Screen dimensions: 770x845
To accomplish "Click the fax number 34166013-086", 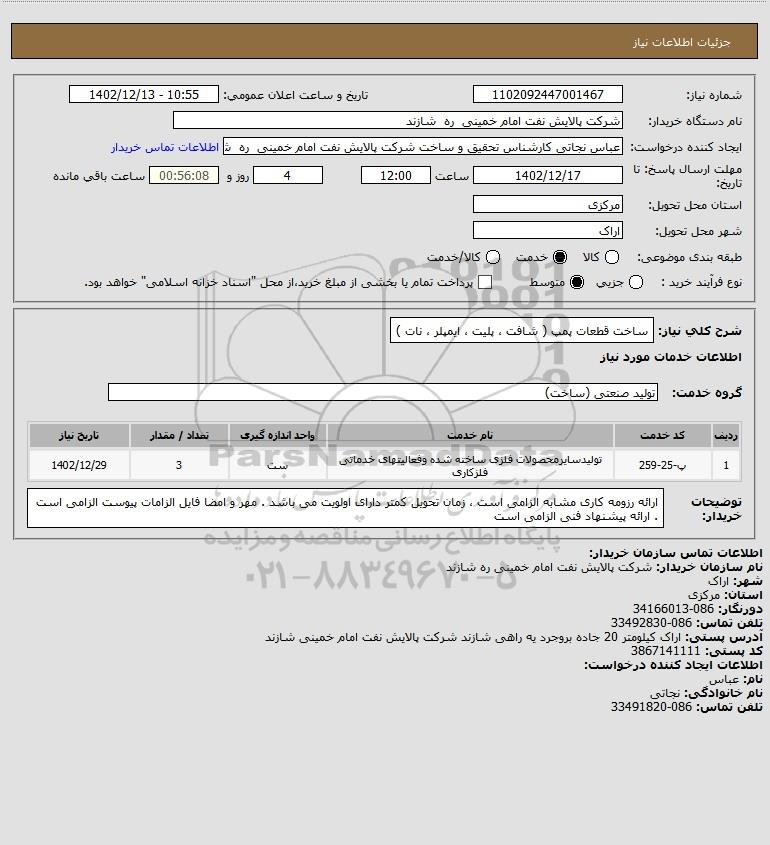I will click(673, 608).
